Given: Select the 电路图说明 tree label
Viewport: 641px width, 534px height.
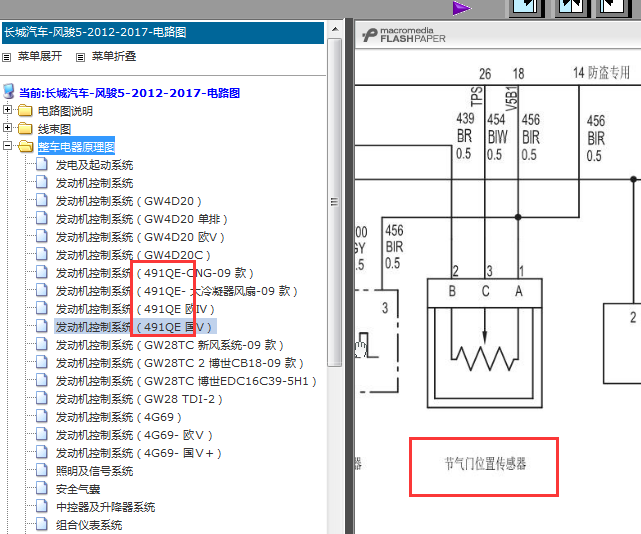Looking at the screenshot, I should tap(65, 111).
